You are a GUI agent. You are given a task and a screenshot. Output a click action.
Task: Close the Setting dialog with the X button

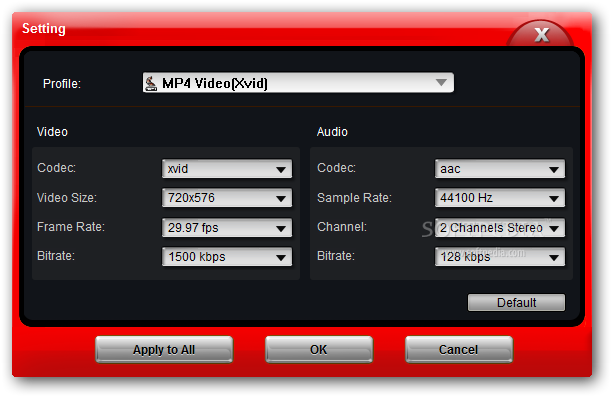(542, 35)
